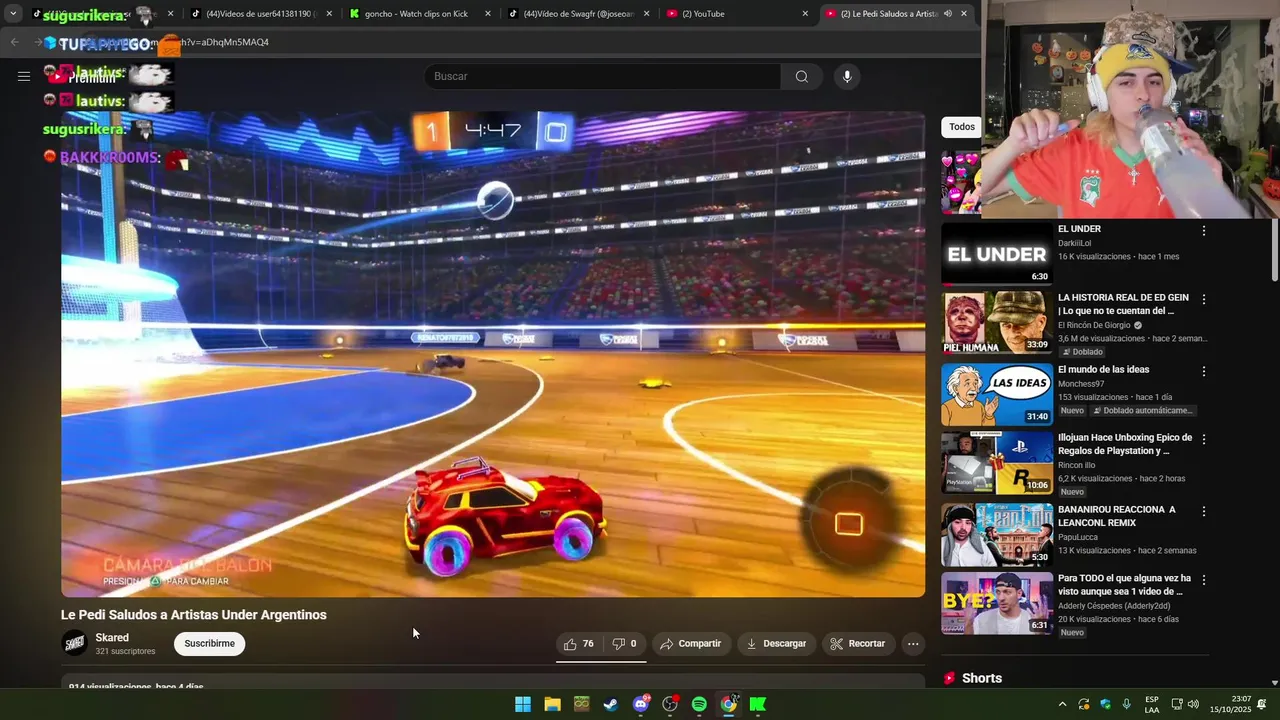Image resolution: width=1280 pixels, height=720 pixels.
Task: Open options for Illojuan Unboxing video
Action: (x=1204, y=439)
